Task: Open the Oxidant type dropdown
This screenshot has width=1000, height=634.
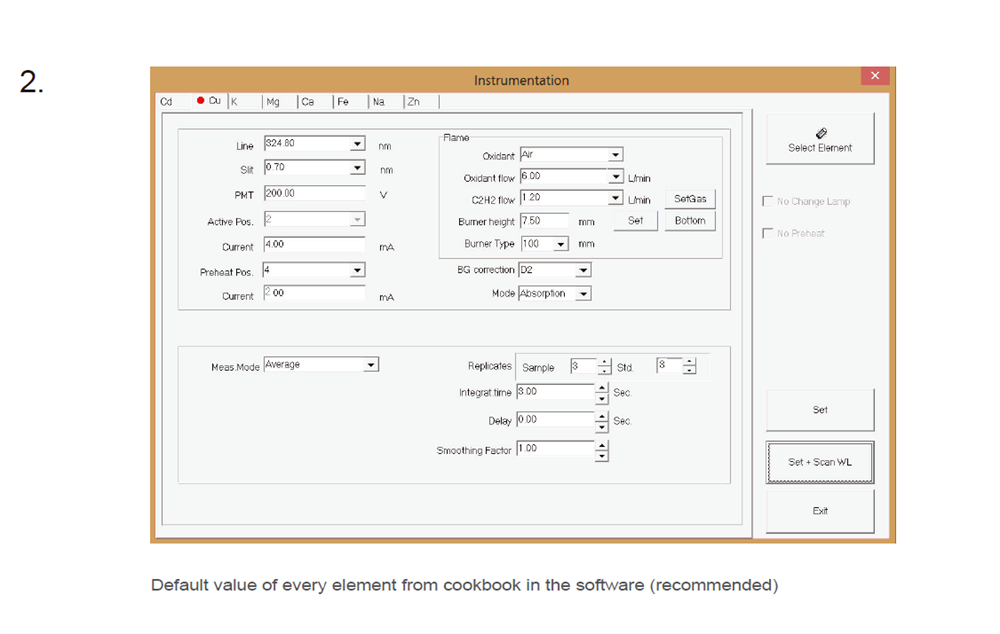Action: click(x=615, y=155)
